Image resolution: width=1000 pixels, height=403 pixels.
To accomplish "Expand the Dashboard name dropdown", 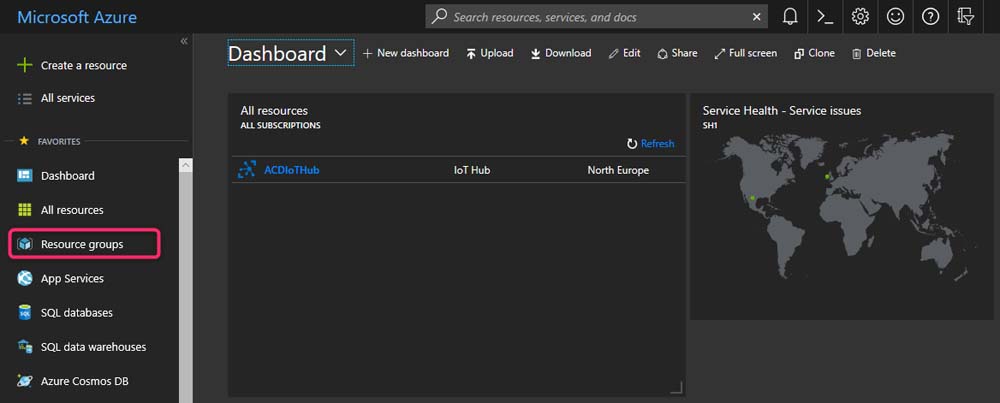I will pyautogui.click(x=341, y=52).
